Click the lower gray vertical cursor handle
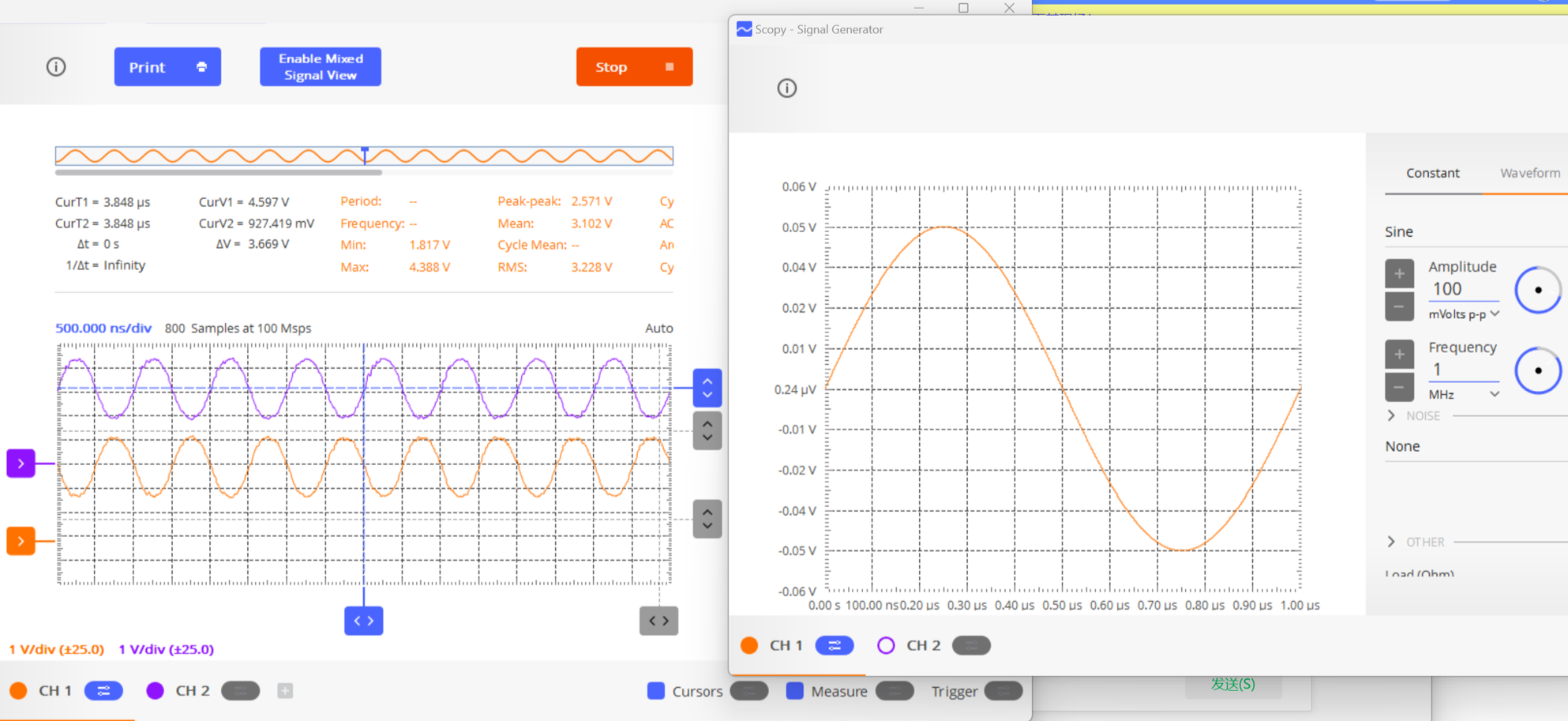The width and height of the screenshot is (1568, 721). tap(707, 519)
